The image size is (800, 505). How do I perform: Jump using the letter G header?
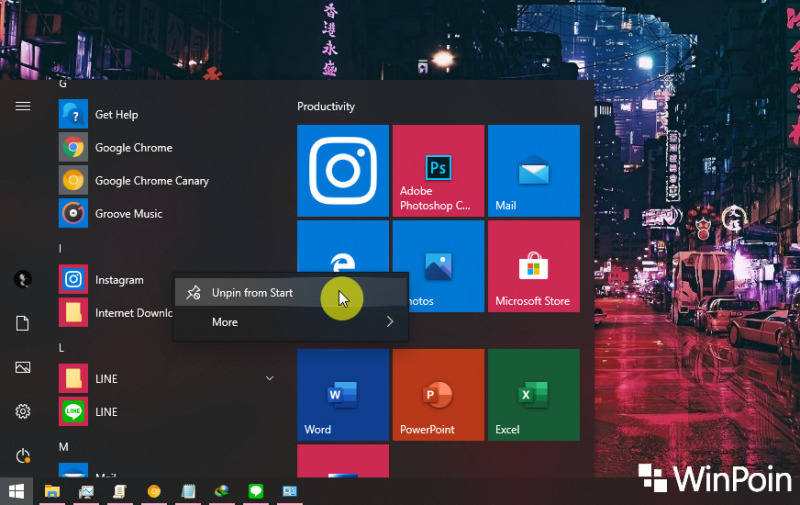pyautogui.click(x=63, y=84)
